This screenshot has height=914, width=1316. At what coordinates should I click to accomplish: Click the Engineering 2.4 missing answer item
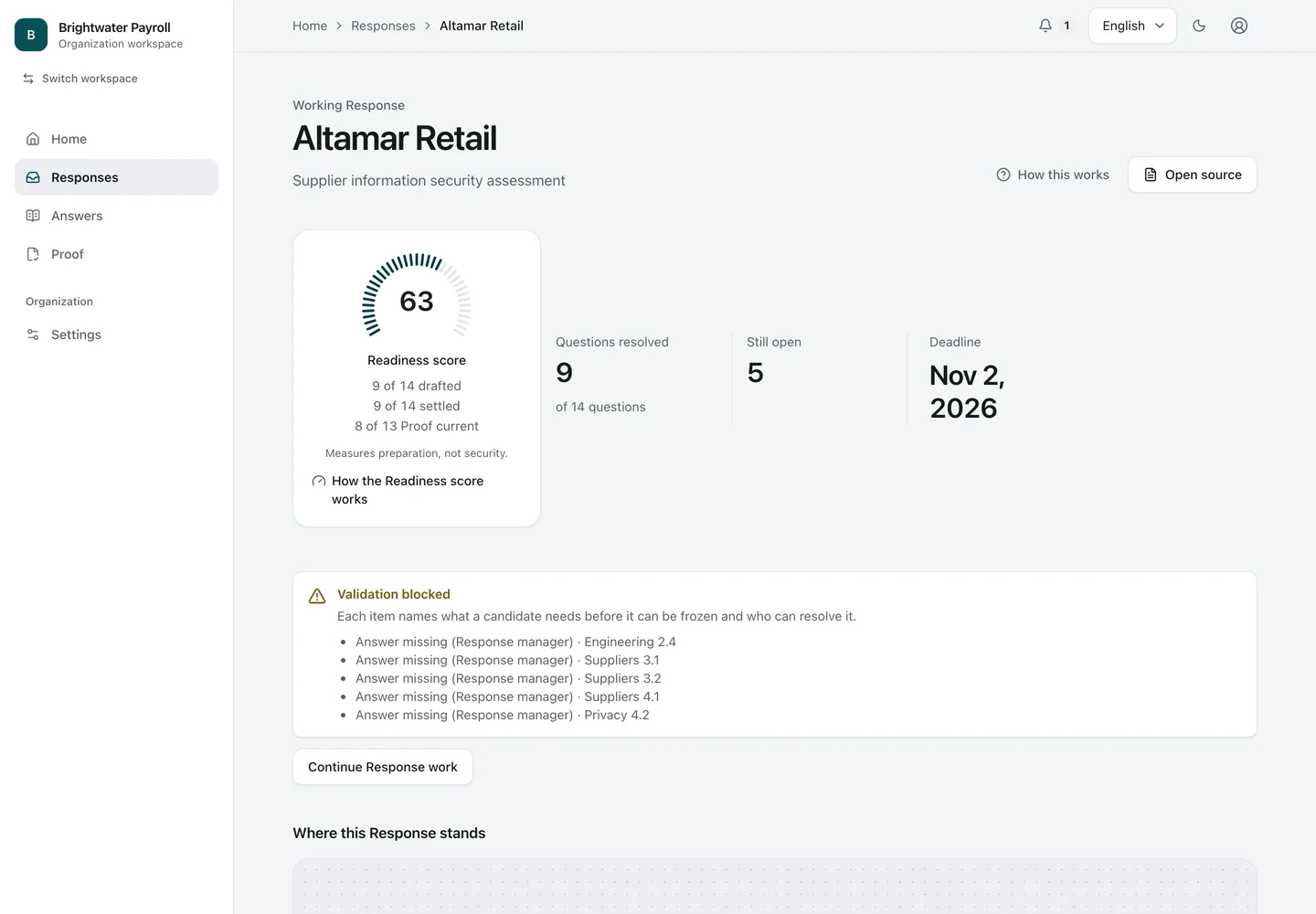[x=515, y=642]
